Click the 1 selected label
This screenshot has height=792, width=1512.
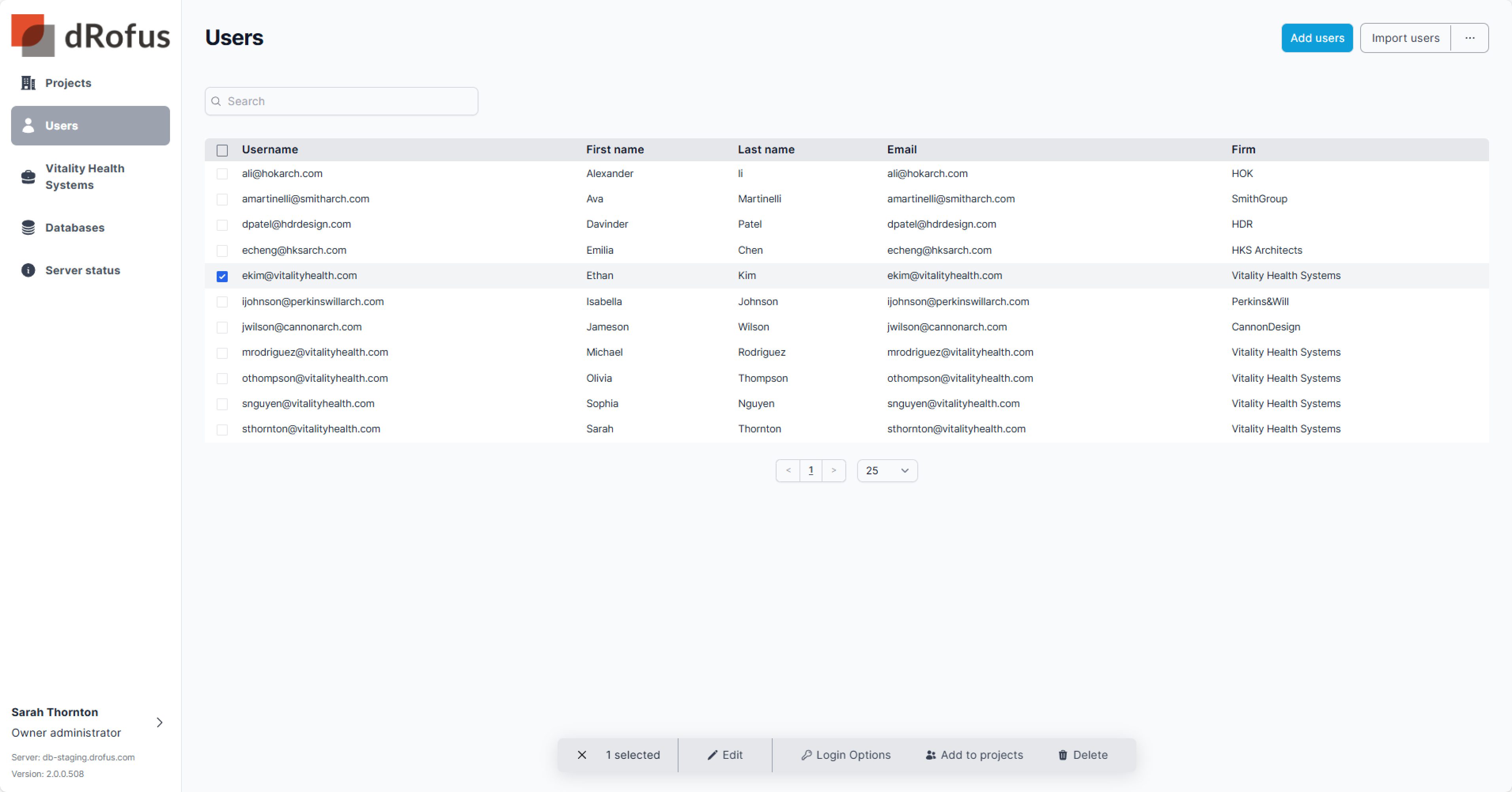coord(633,755)
